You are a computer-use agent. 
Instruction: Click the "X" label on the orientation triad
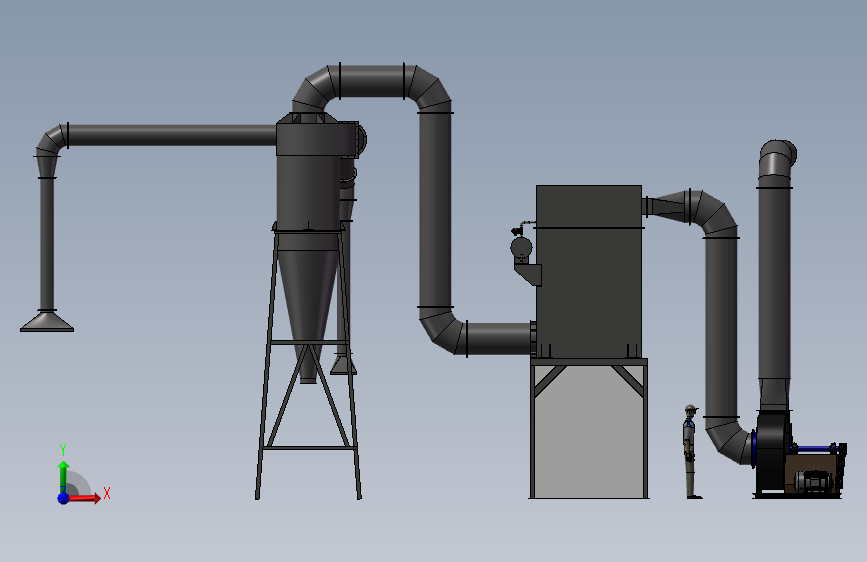[x=107, y=493]
